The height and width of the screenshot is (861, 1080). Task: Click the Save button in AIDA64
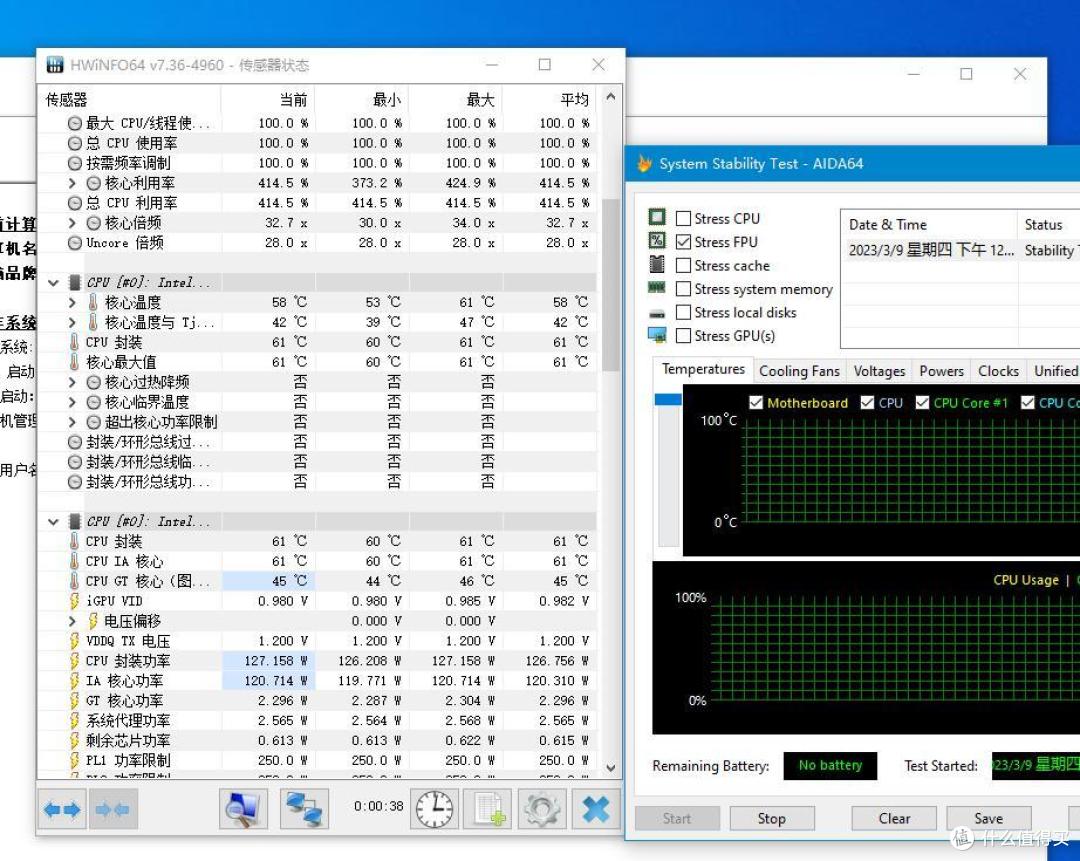(x=988, y=818)
